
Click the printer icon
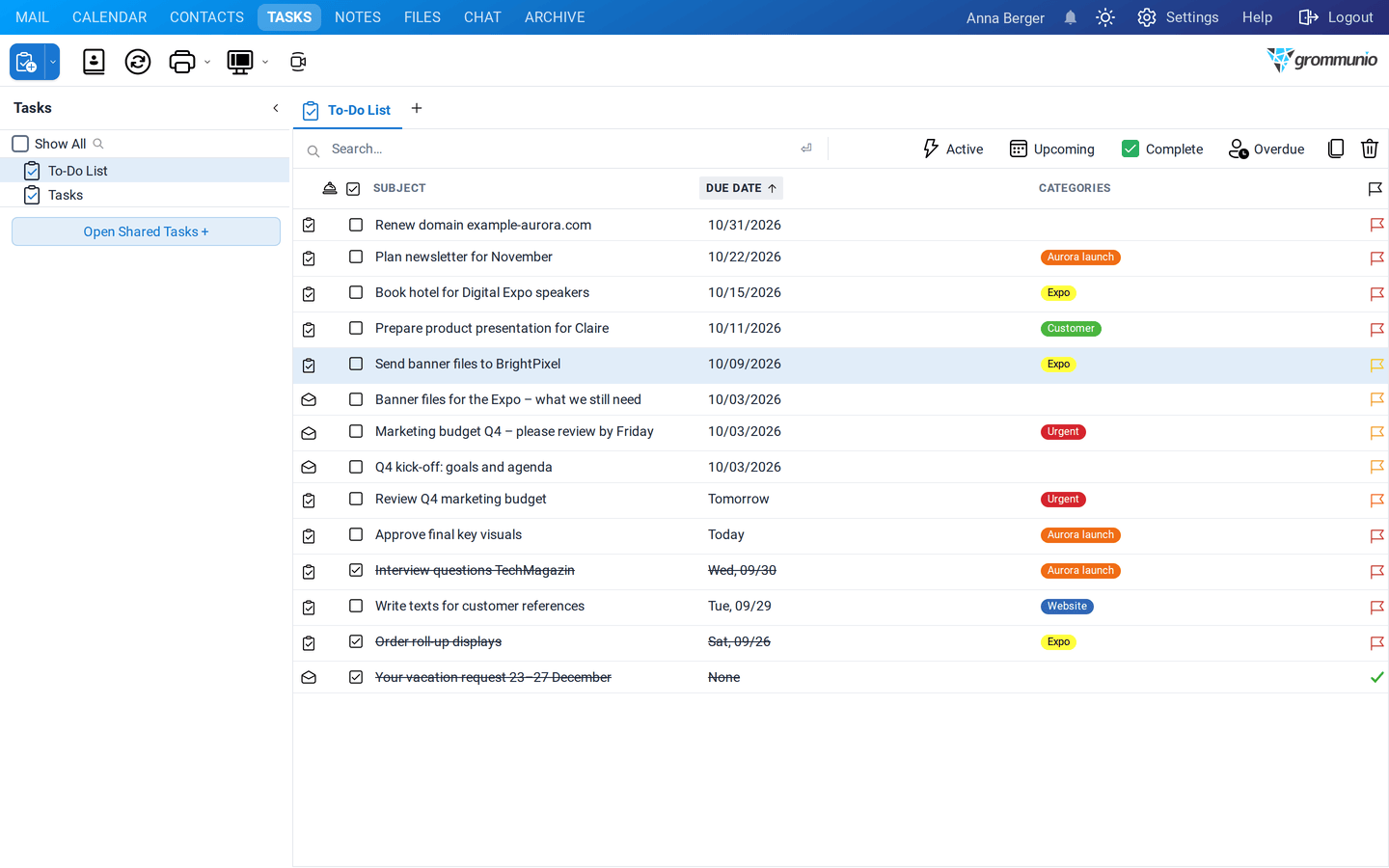coord(182,62)
